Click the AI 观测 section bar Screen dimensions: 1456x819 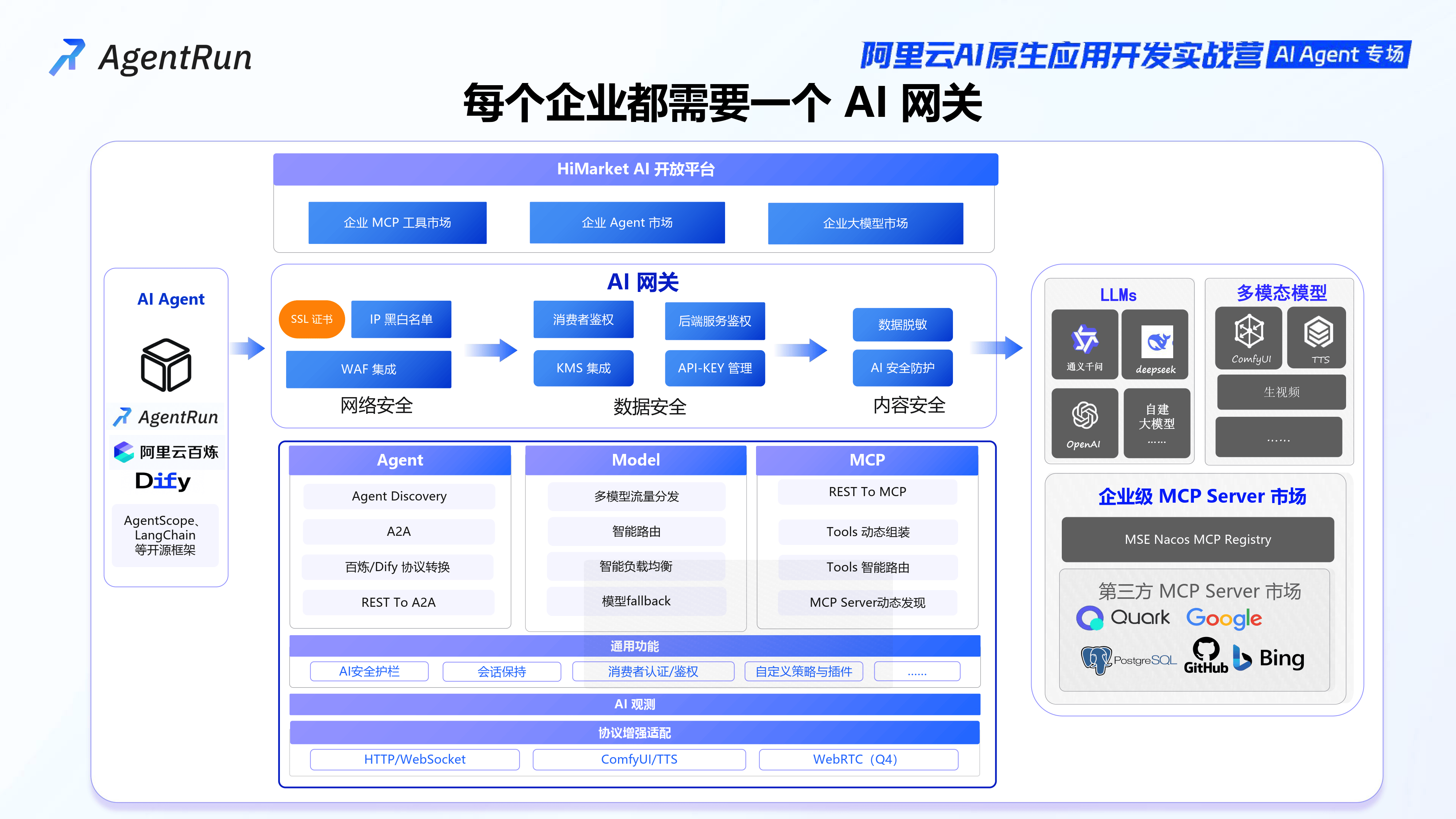(x=635, y=704)
